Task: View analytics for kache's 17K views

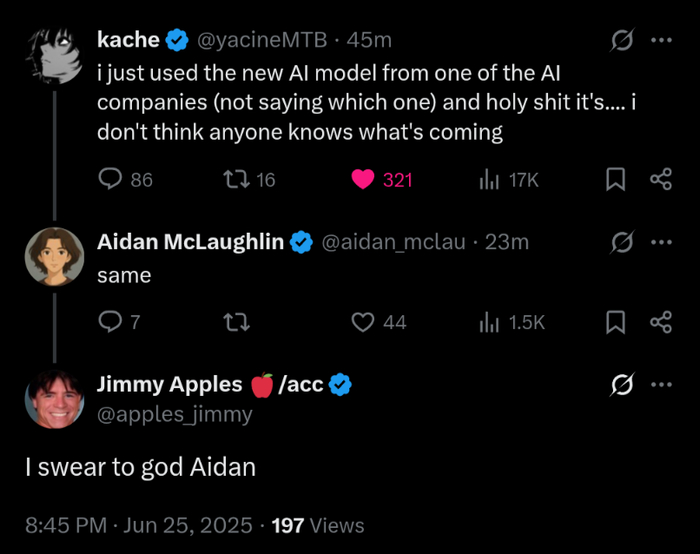Action: tap(490, 180)
